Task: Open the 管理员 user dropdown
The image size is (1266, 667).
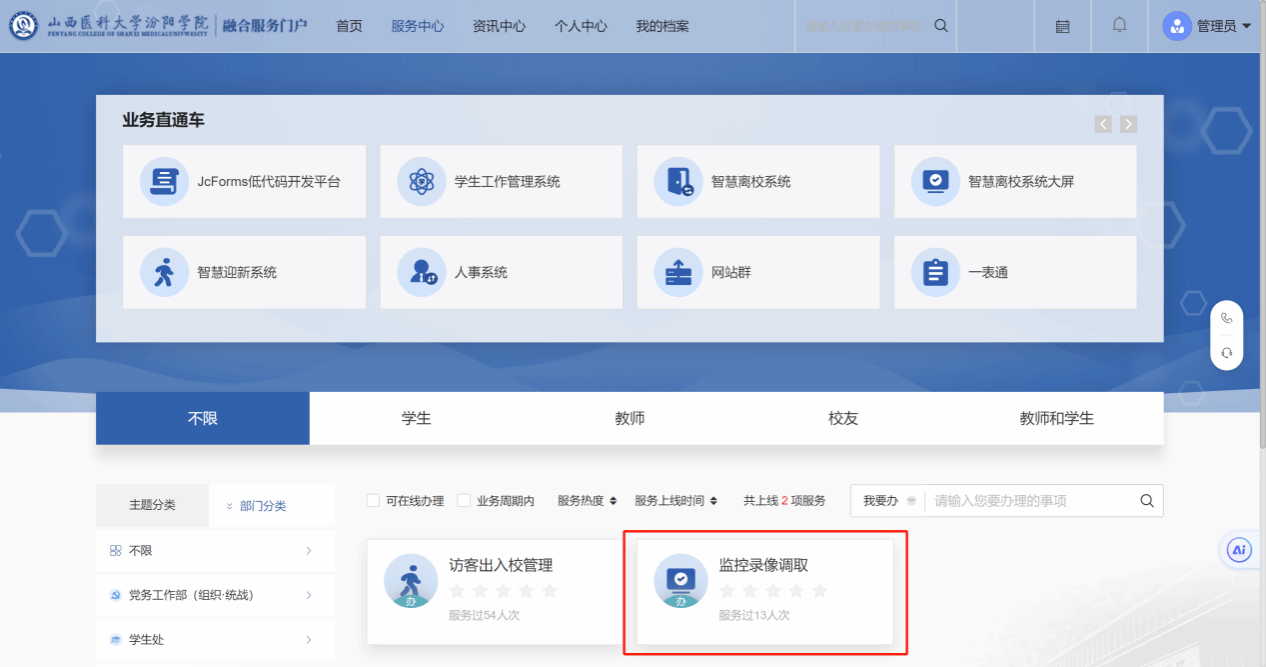Action: click(1208, 26)
